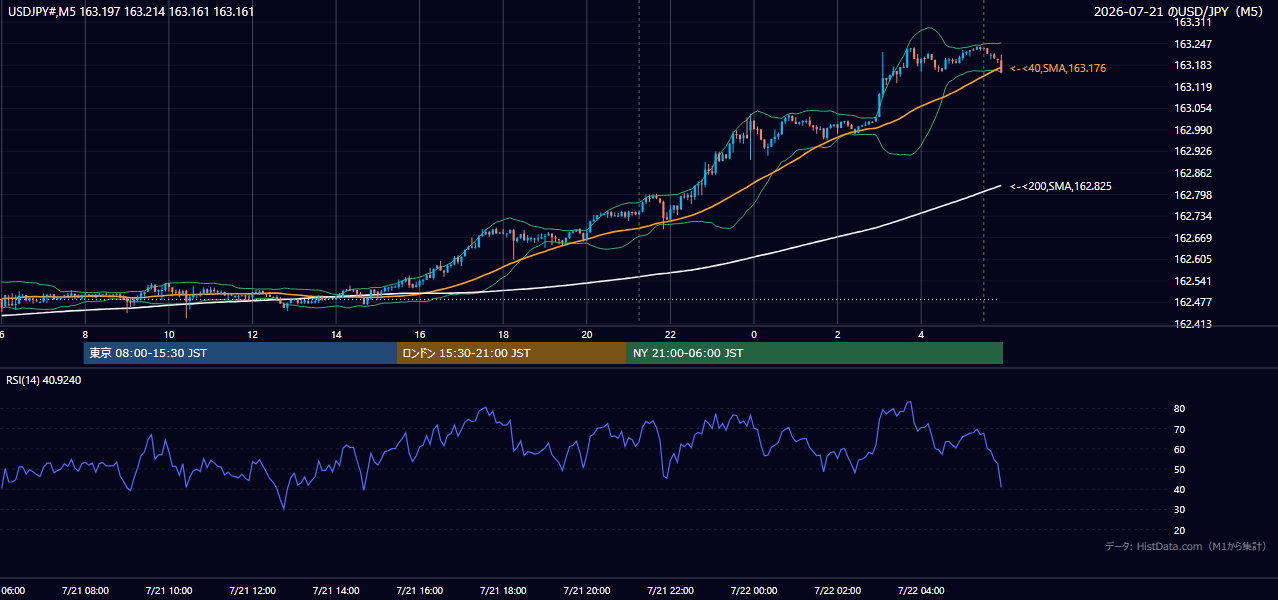Click hour label 16 on price chart axis

420,334
